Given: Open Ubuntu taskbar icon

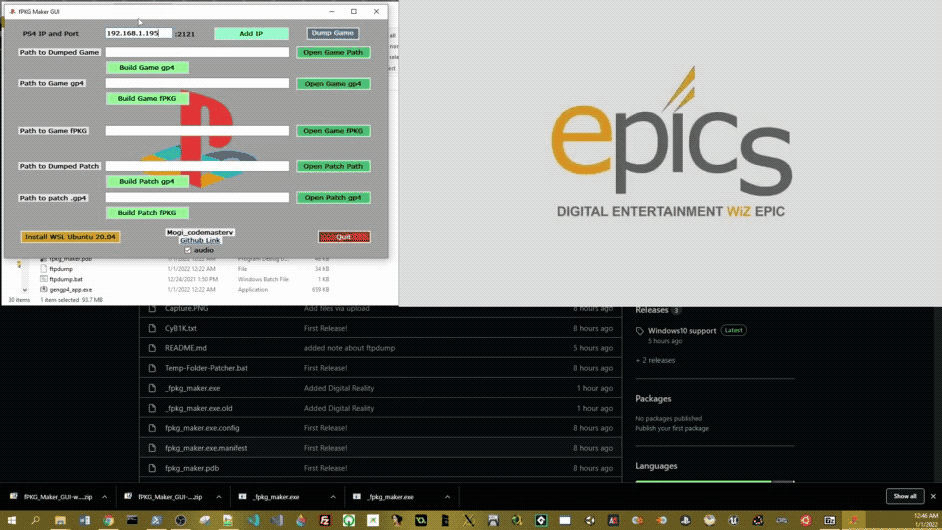Looking at the screenshot, I should pyautogui.click(x=805, y=520).
